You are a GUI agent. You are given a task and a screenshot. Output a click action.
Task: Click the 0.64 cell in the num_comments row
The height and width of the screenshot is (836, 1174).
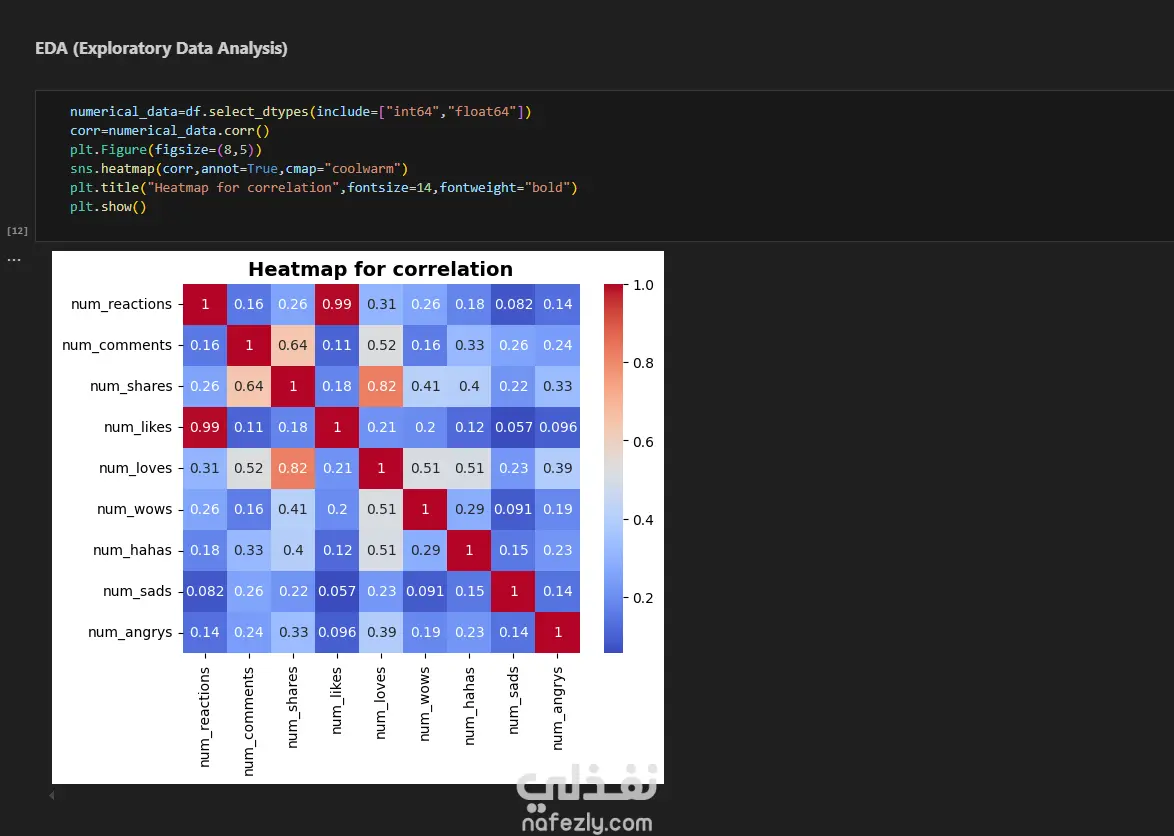(293, 345)
